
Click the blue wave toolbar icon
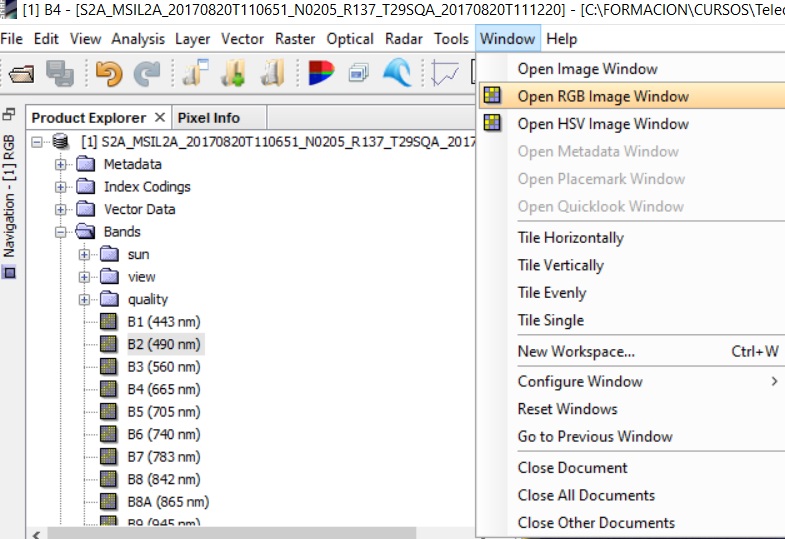pyautogui.click(x=398, y=73)
